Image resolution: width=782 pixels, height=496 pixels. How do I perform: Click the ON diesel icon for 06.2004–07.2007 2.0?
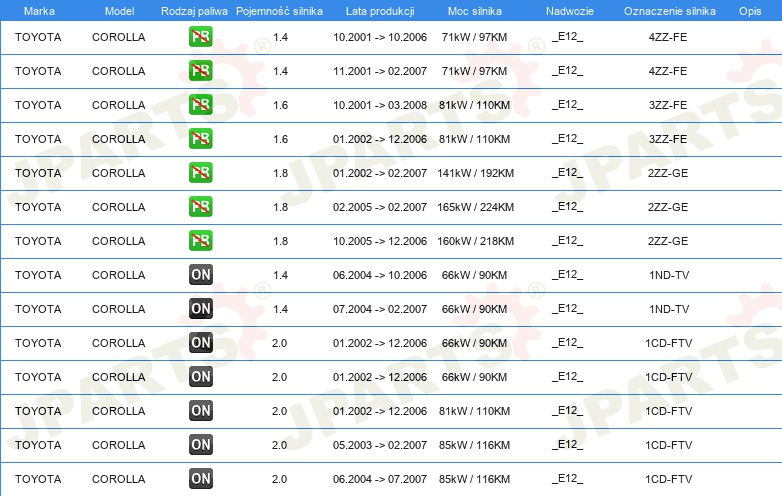pyautogui.click(x=201, y=478)
